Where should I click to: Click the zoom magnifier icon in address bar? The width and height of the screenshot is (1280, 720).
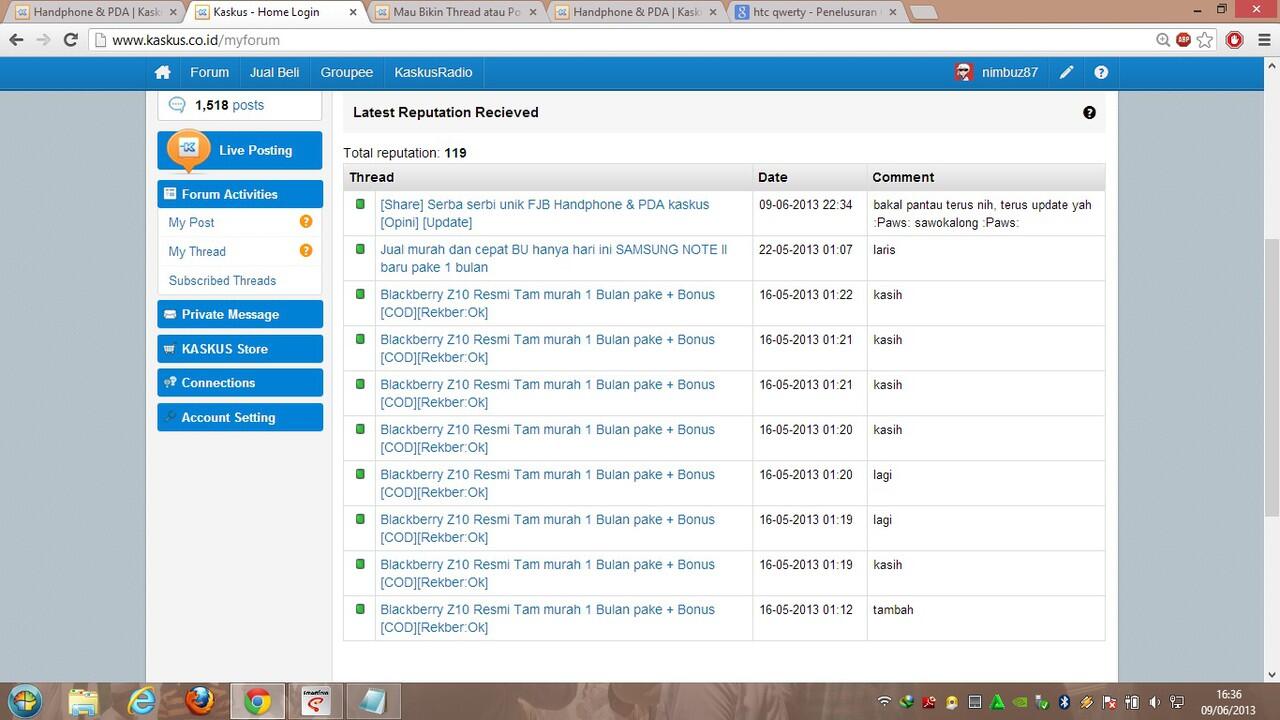[x=1162, y=40]
